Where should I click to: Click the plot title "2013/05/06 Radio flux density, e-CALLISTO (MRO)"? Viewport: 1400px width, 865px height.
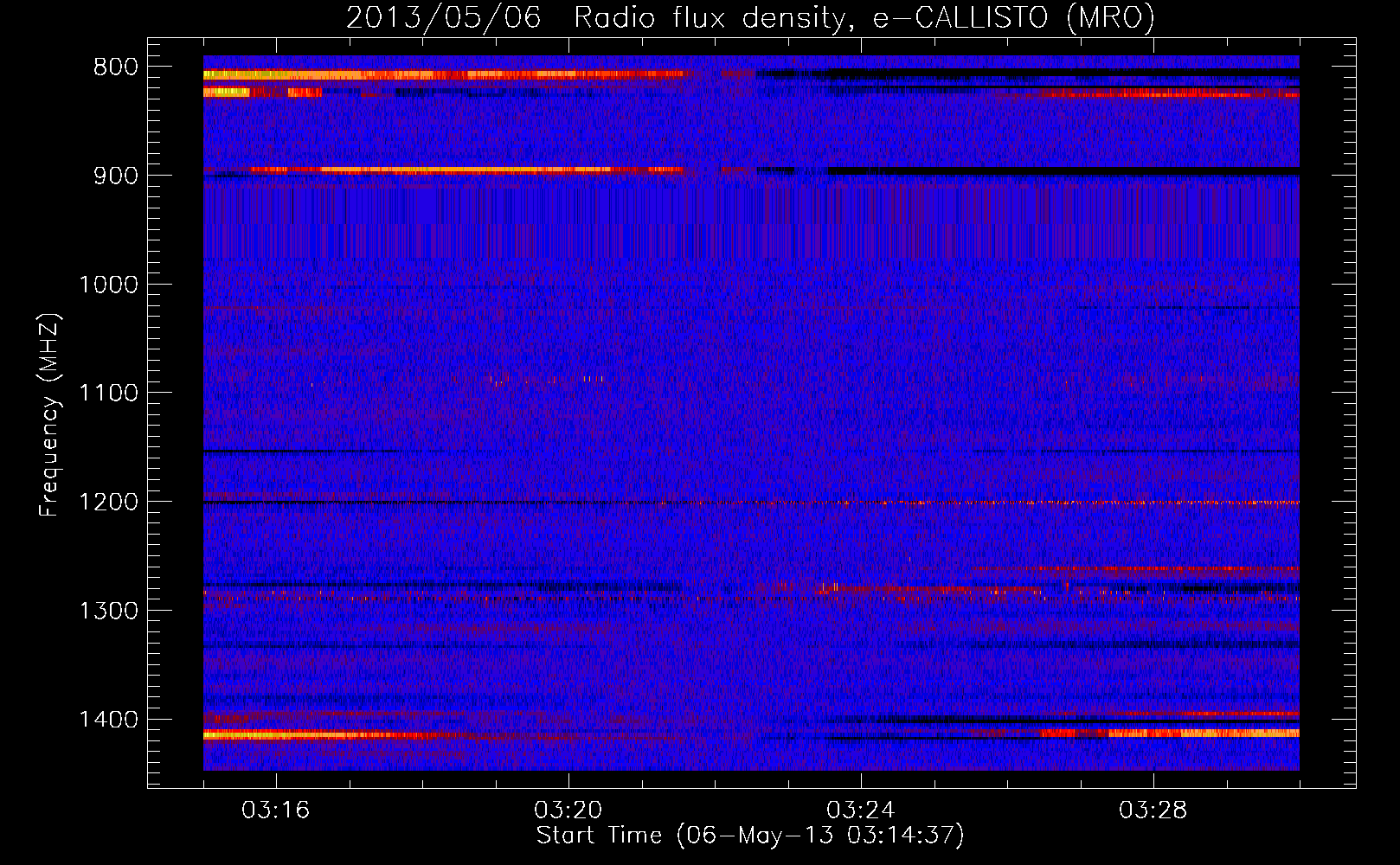pos(750,17)
